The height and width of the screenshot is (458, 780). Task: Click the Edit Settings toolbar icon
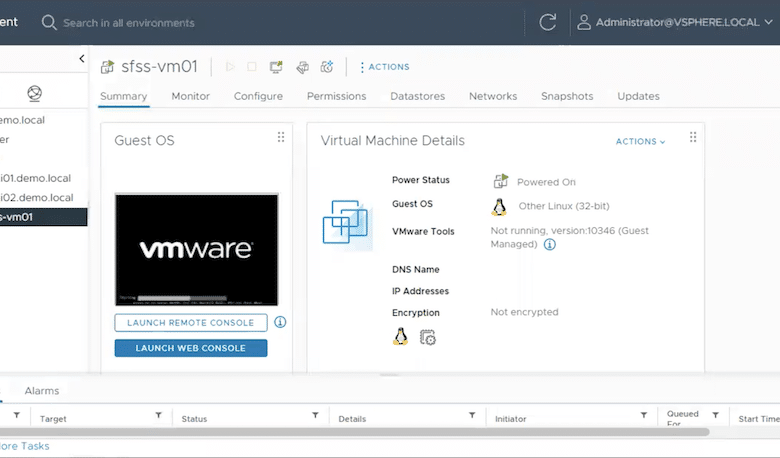point(302,67)
